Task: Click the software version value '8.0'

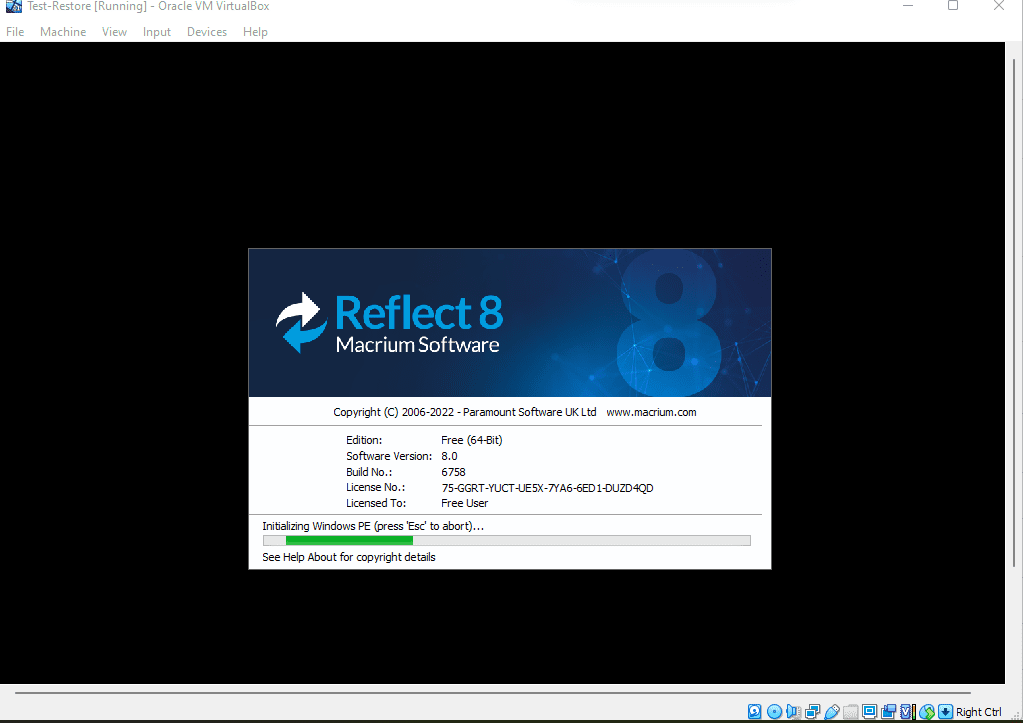Action: (x=450, y=455)
